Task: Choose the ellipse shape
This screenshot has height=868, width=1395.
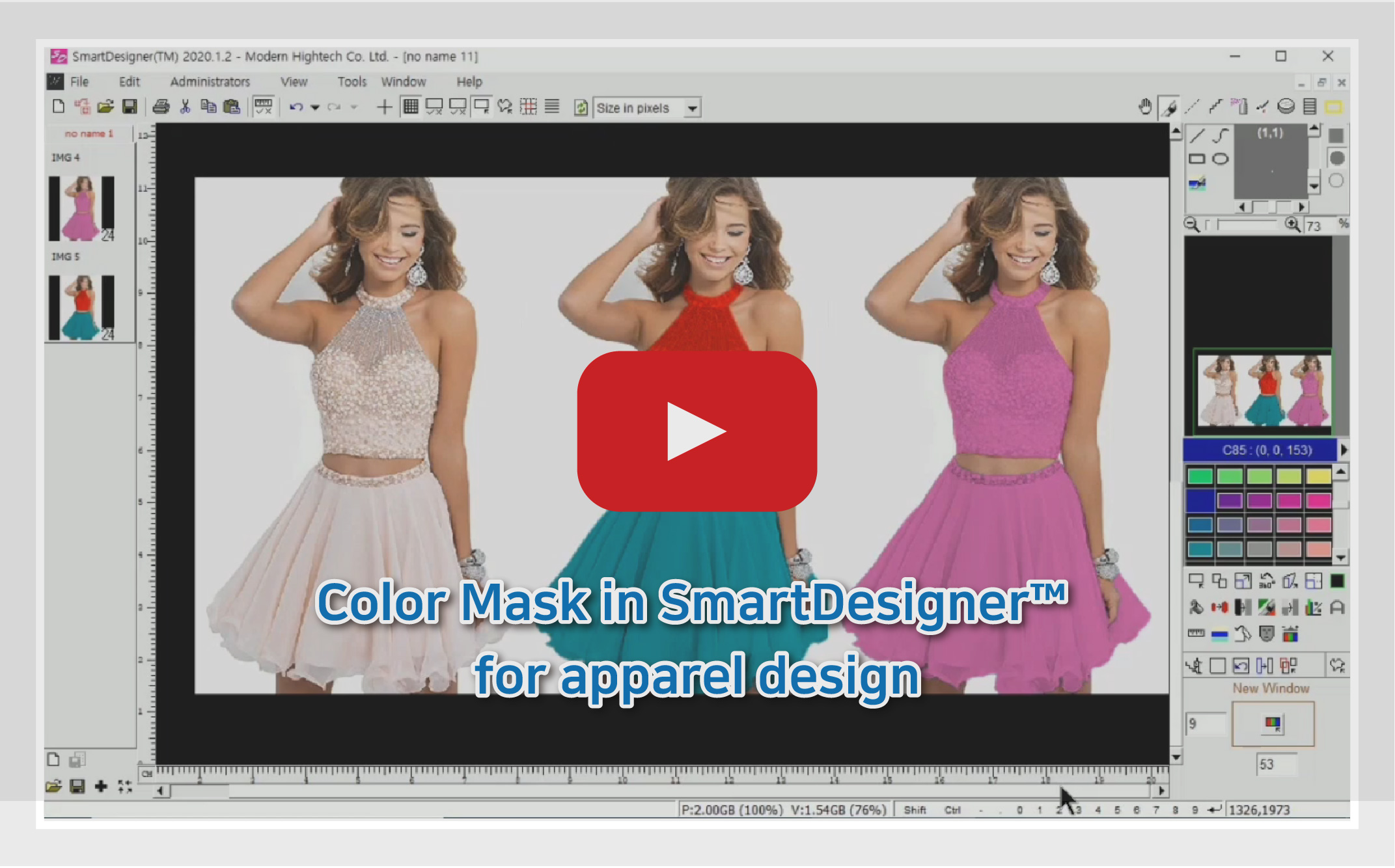Action: point(1221,159)
